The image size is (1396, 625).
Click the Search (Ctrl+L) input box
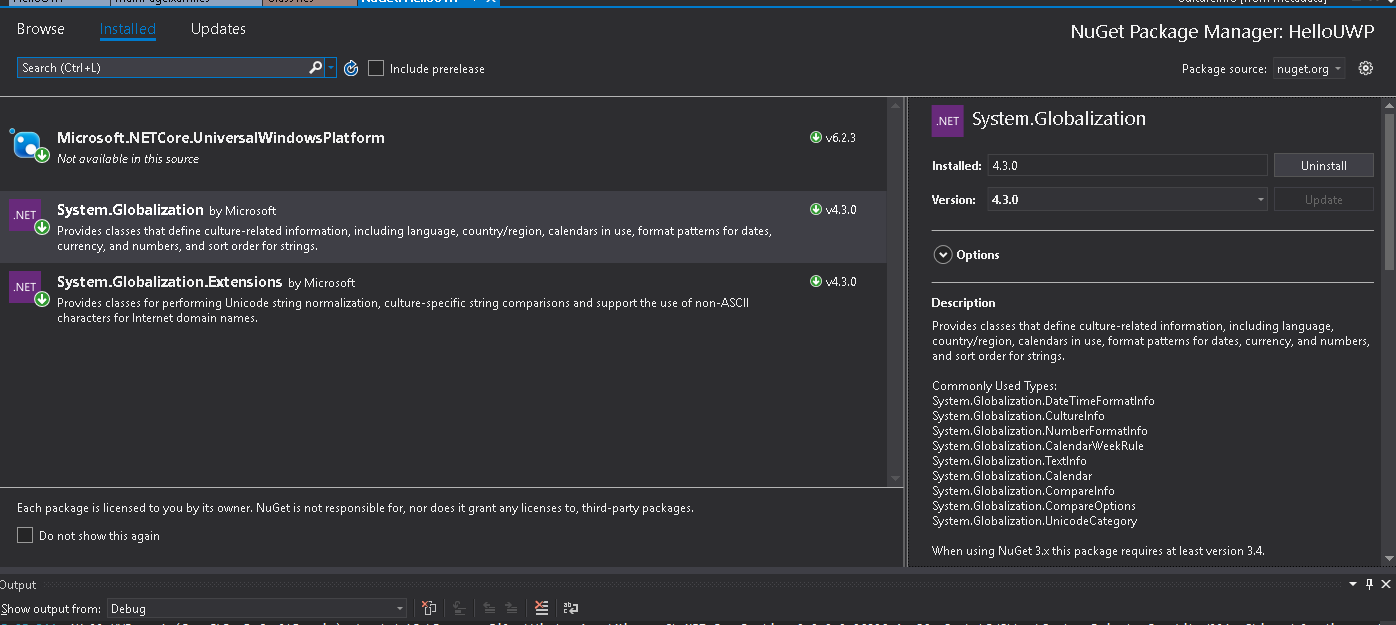162,68
